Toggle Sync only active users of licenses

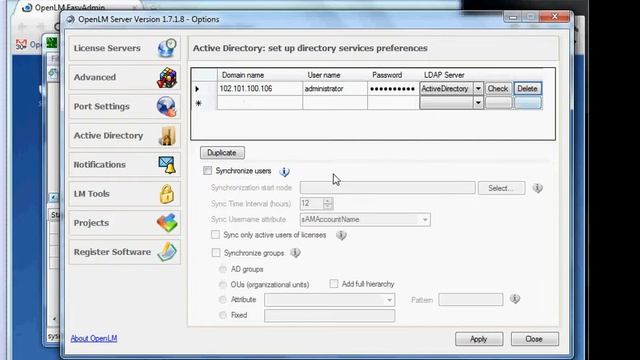(x=215, y=235)
